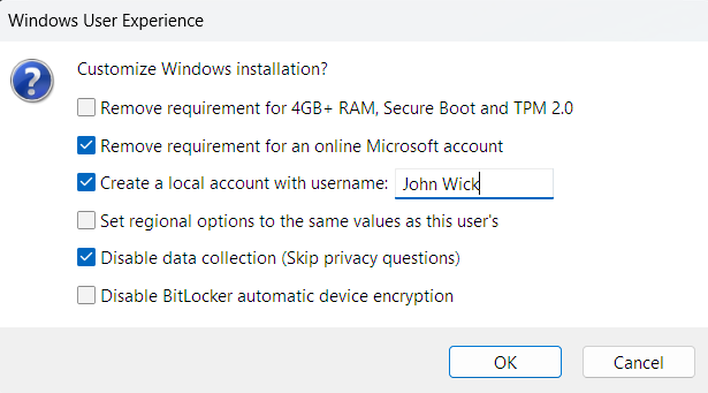Click the username field containing John Wick
Screen dimensions: 708x393
point(474,184)
